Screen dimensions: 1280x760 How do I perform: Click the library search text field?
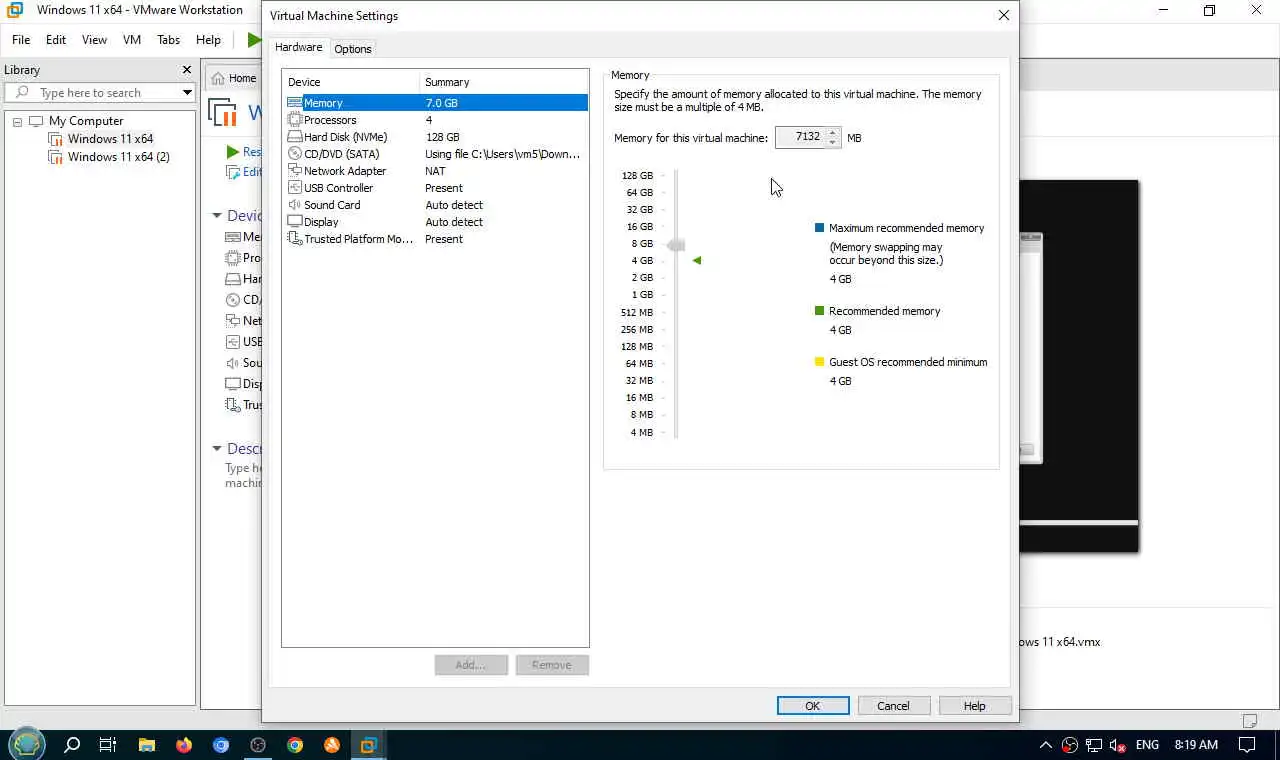(x=106, y=93)
